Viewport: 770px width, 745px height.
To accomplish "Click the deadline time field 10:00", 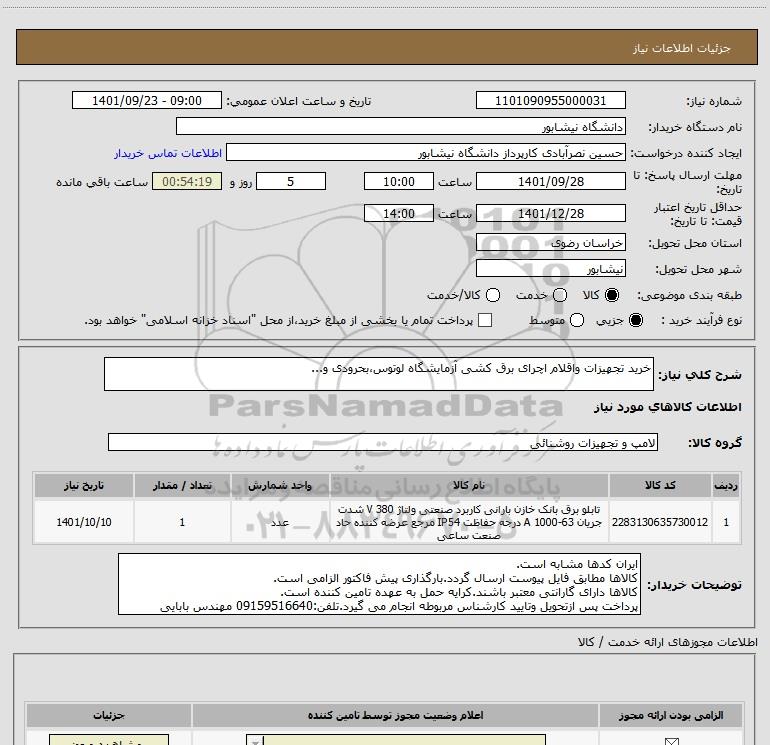I will click(x=399, y=182).
